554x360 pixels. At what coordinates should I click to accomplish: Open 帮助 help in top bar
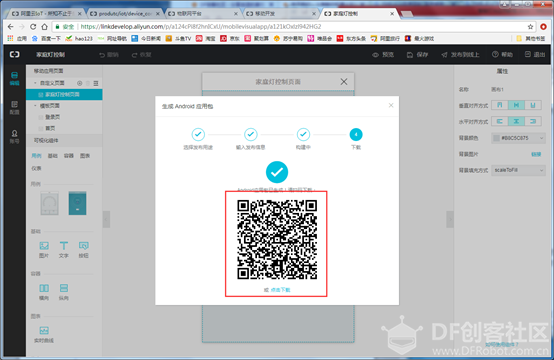502,54
